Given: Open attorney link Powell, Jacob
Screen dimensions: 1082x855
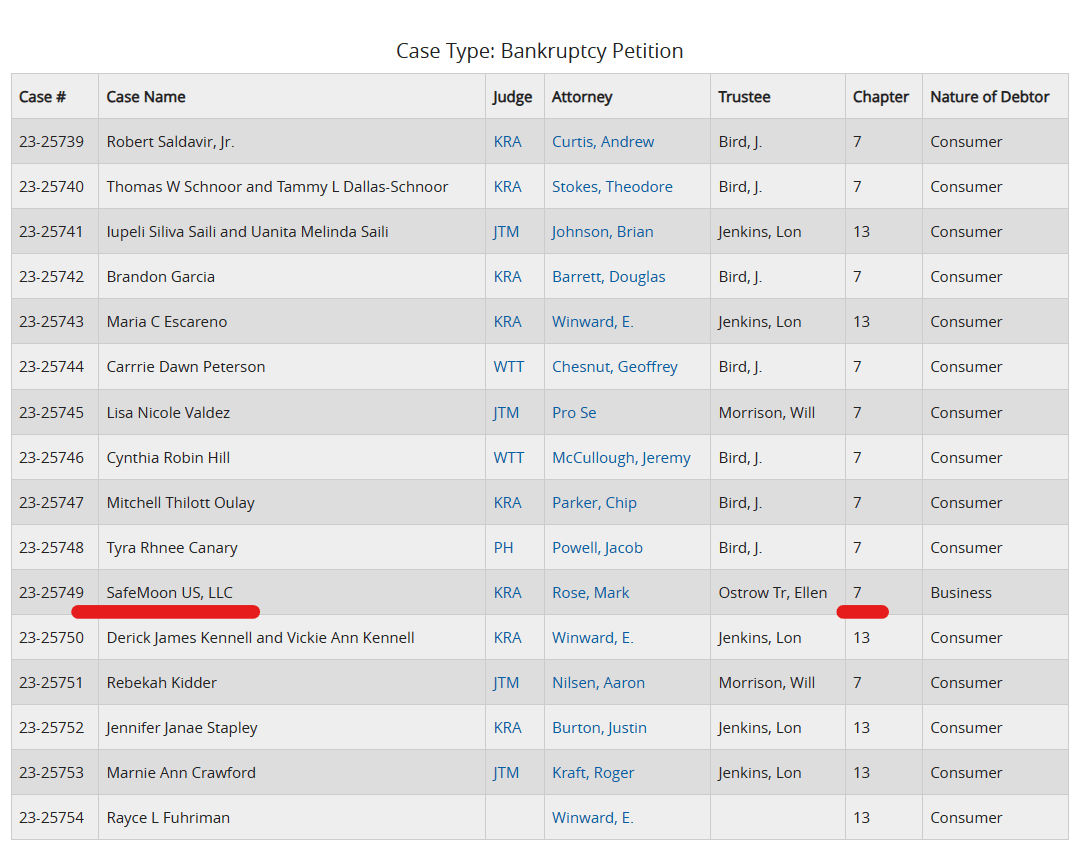Looking at the screenshot, I should click(597, 548).
